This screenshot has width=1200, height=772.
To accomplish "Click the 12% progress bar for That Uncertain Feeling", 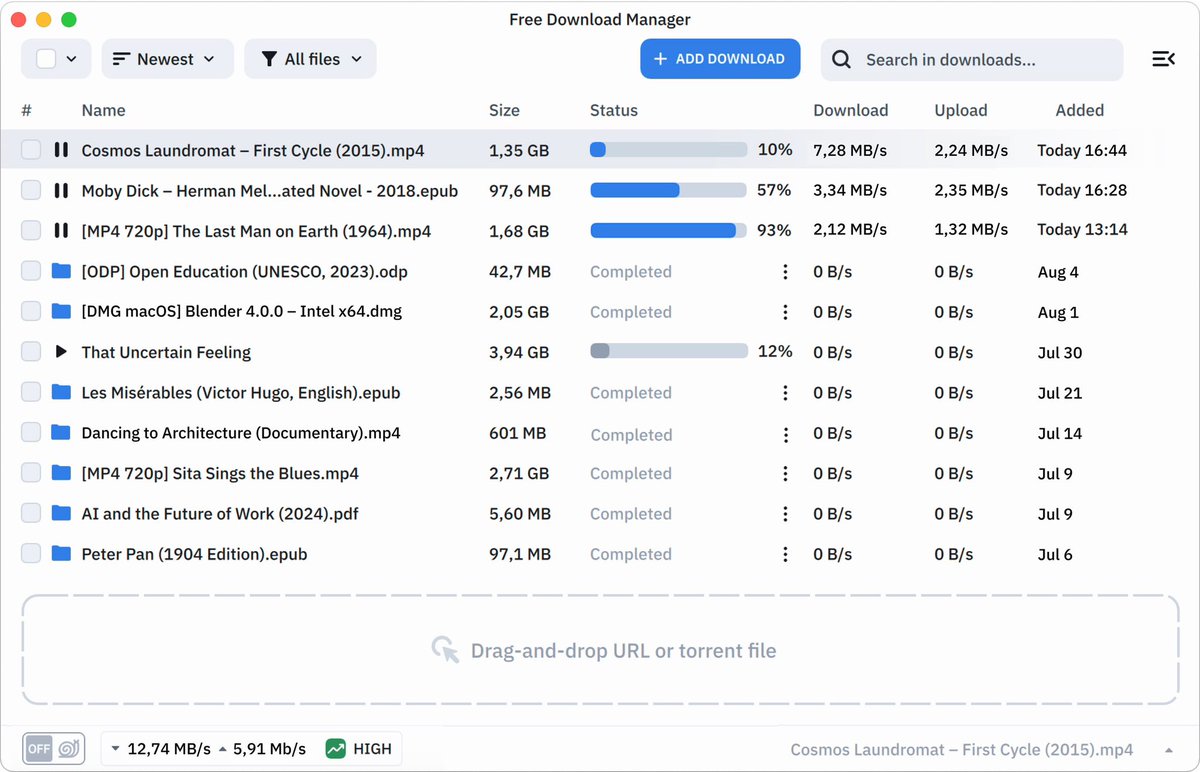I will [669, 351].
